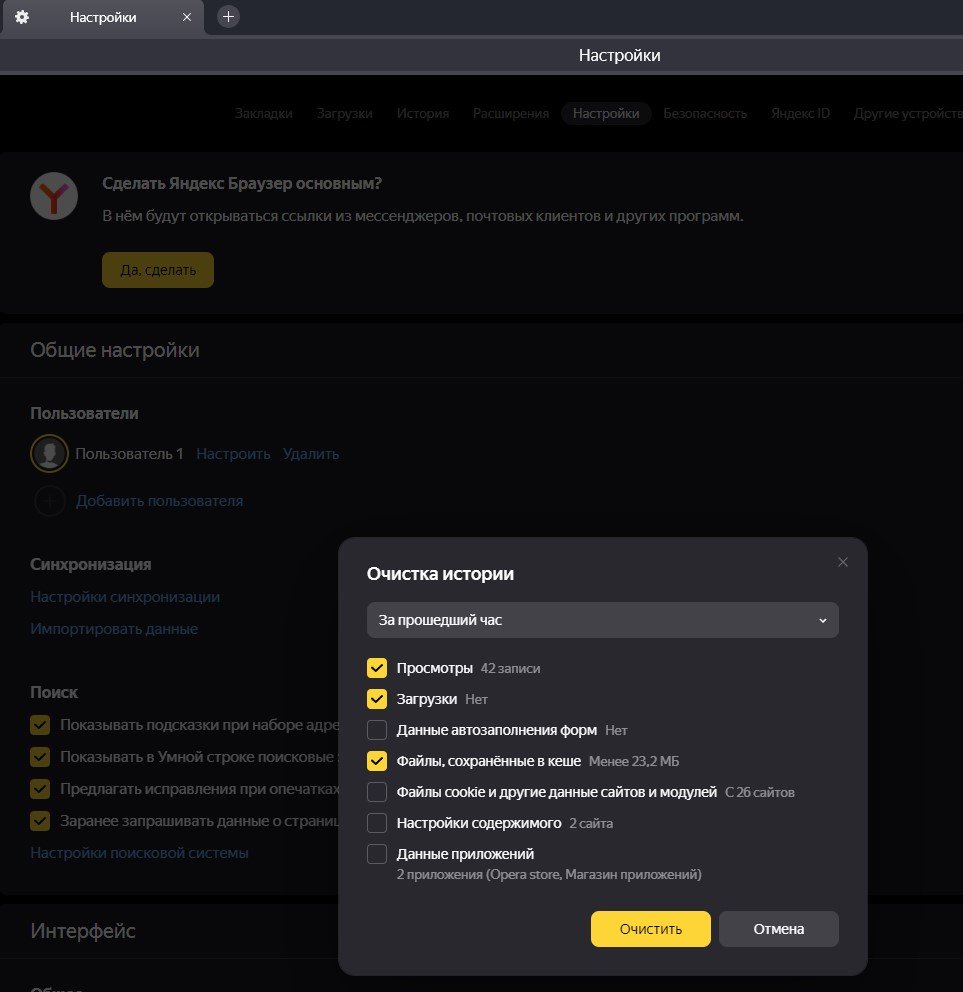Close the Настройки browser tab
Image resolution: width=963 pixels, height=992 pixels.
click(187, 17)
